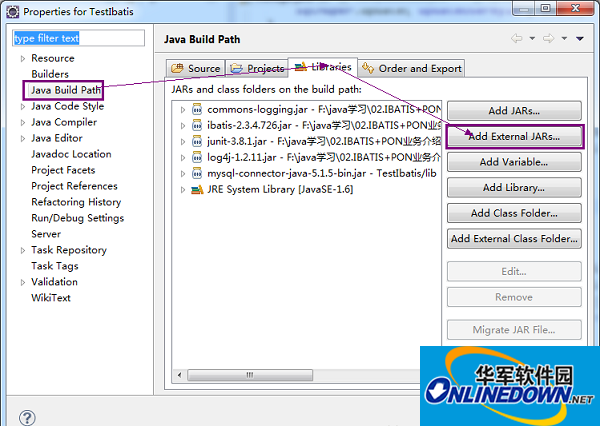Expand log4j-1.2.11.jar entry
600x426 pixels.
(x=183, y=158)
